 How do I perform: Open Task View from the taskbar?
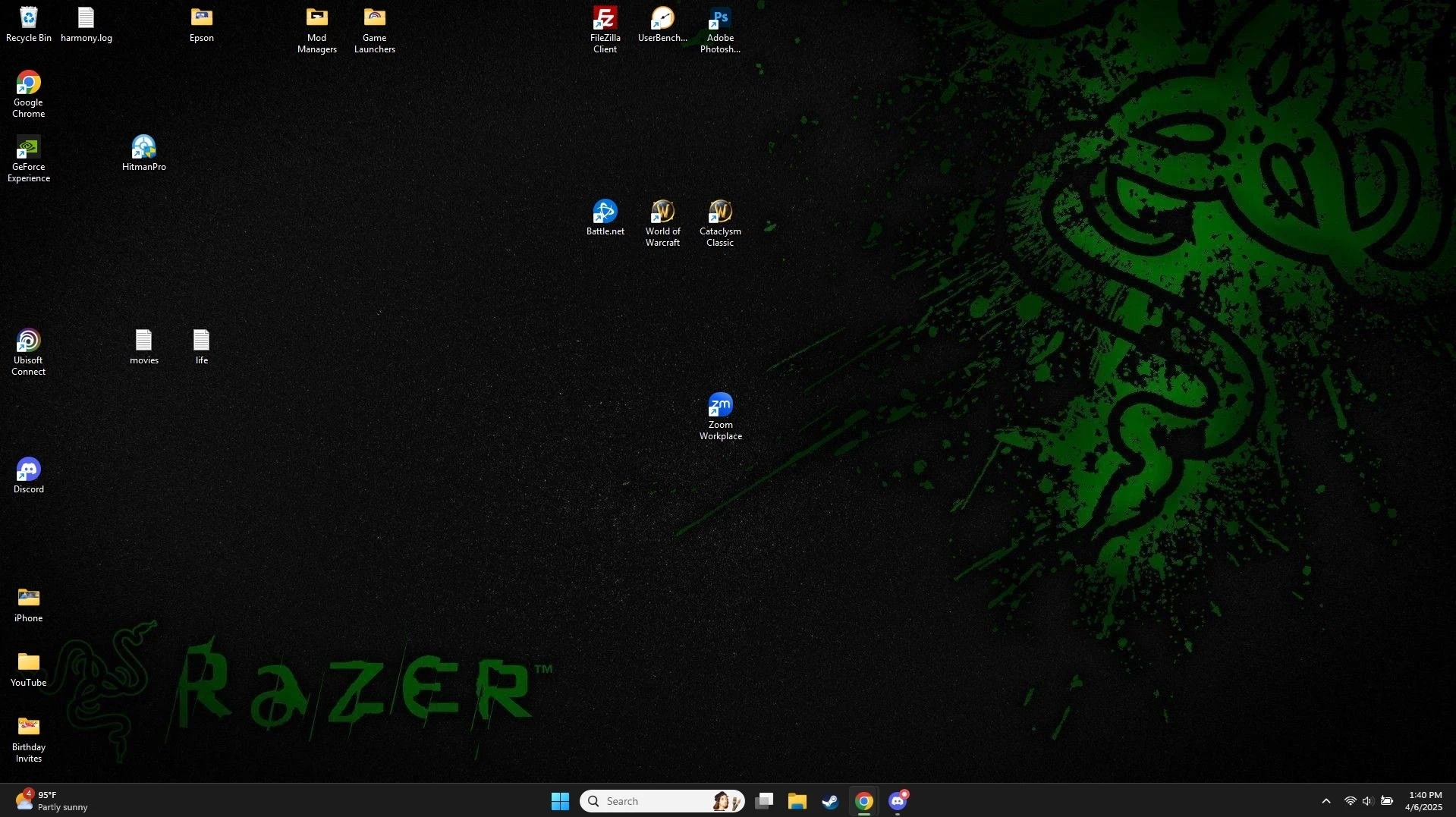click(764, 801)
